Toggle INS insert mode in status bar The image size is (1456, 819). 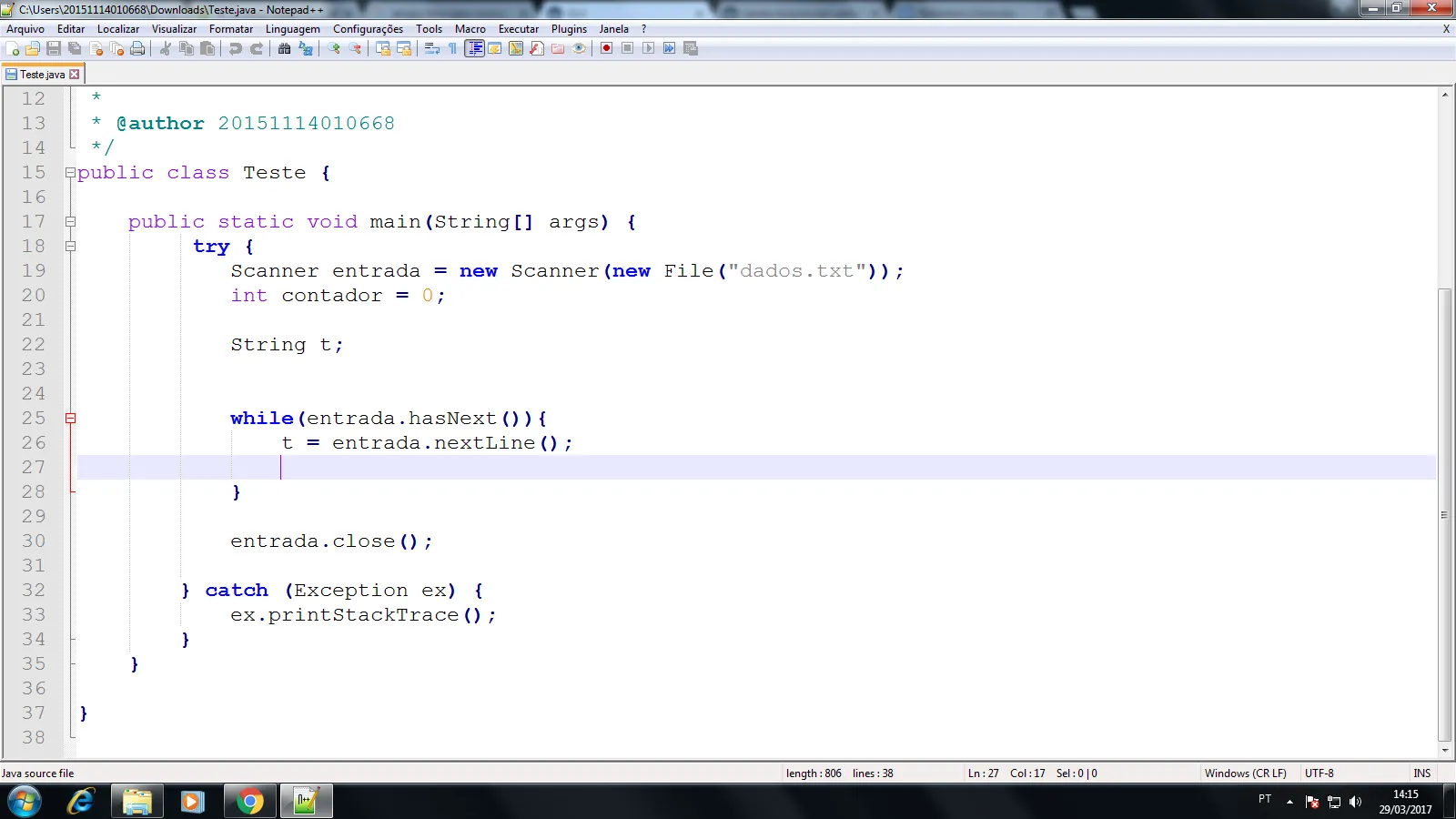point(1422,773)
